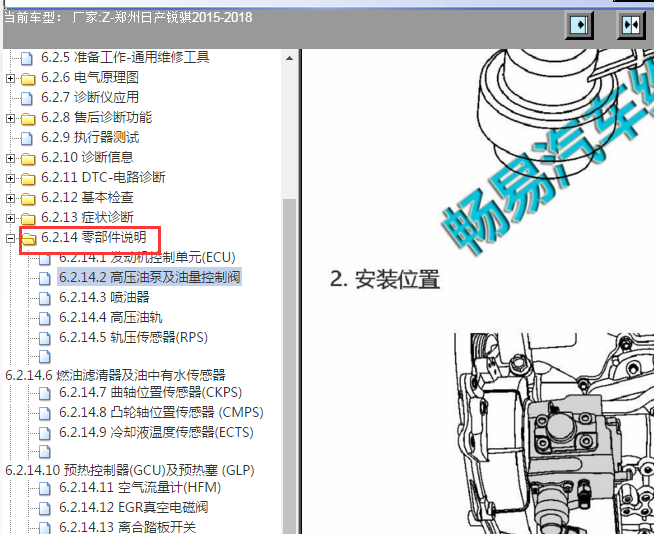Select 6.2.13 症状诊断 entry
The height and width of the screenshot is (534, 654).
click(x=87, y=217)
